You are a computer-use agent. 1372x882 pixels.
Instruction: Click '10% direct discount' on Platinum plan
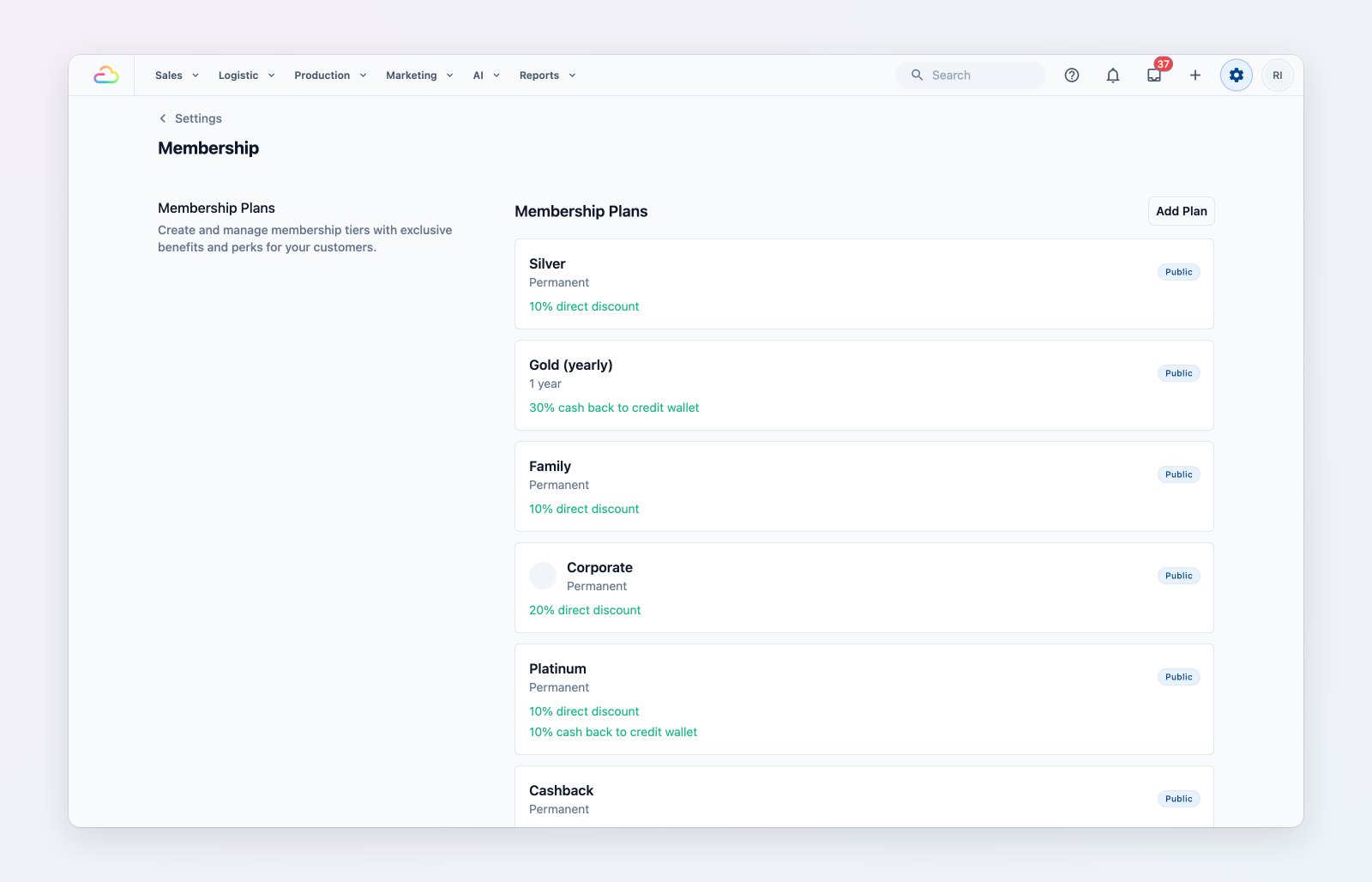[x=584, y=711]
